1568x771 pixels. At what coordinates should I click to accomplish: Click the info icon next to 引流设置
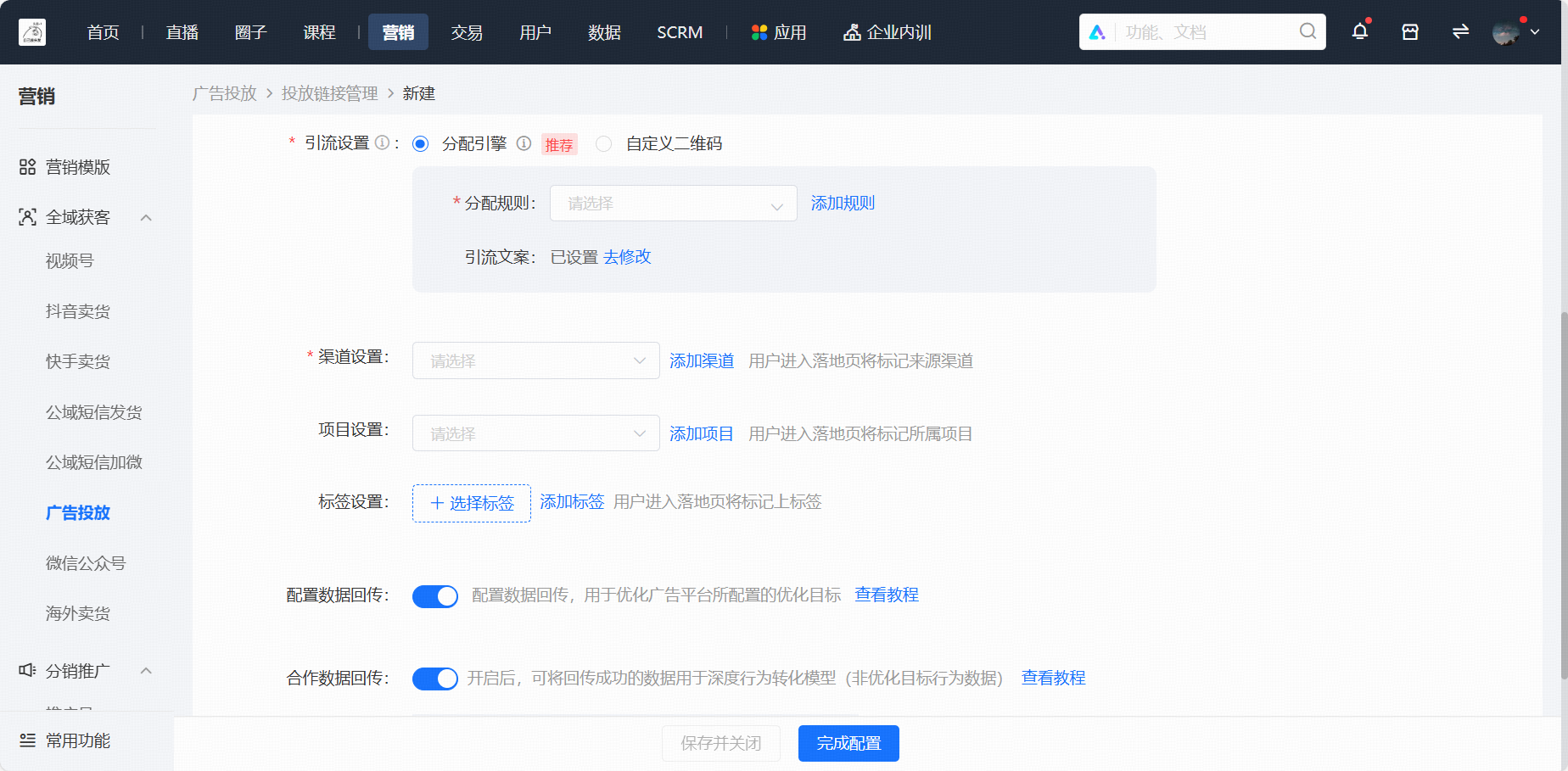[382, 142]
